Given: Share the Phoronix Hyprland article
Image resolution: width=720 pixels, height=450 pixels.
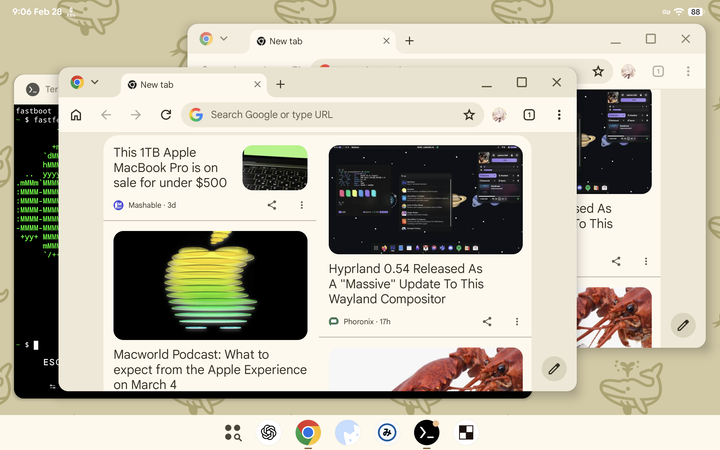Looking at the screenshot, I should (x=487, y=321).
